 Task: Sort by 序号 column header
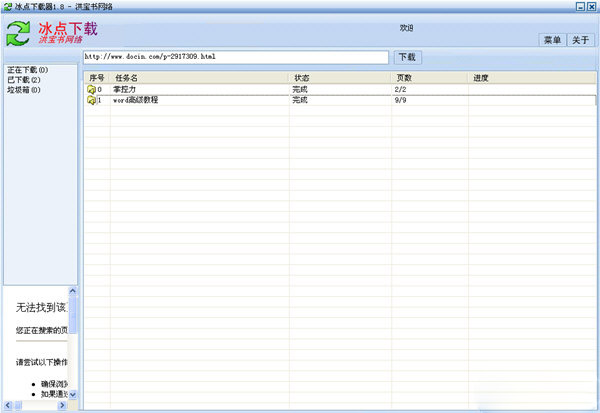click(x=97, y=78)
